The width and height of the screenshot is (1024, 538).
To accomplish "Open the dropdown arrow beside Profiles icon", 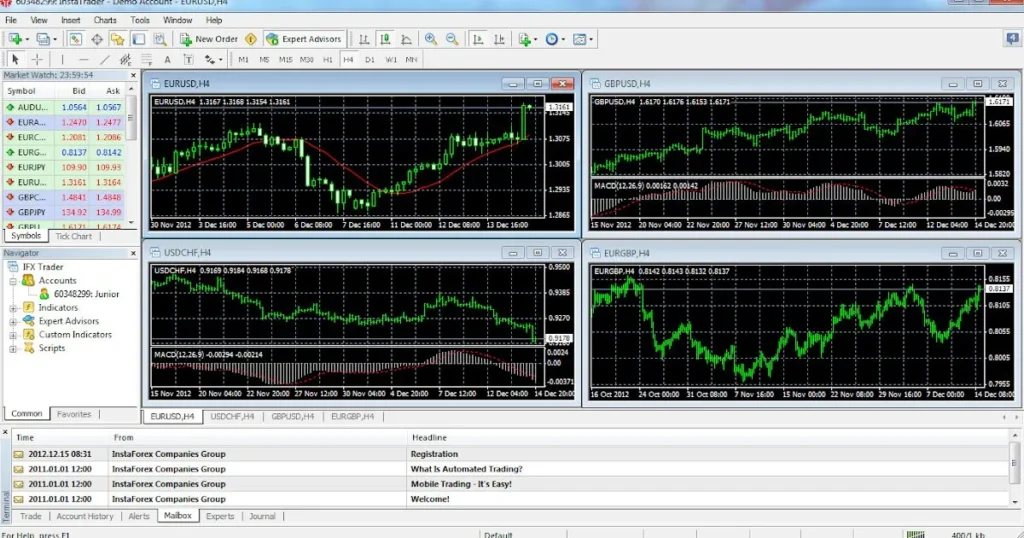I will [54, 39].
